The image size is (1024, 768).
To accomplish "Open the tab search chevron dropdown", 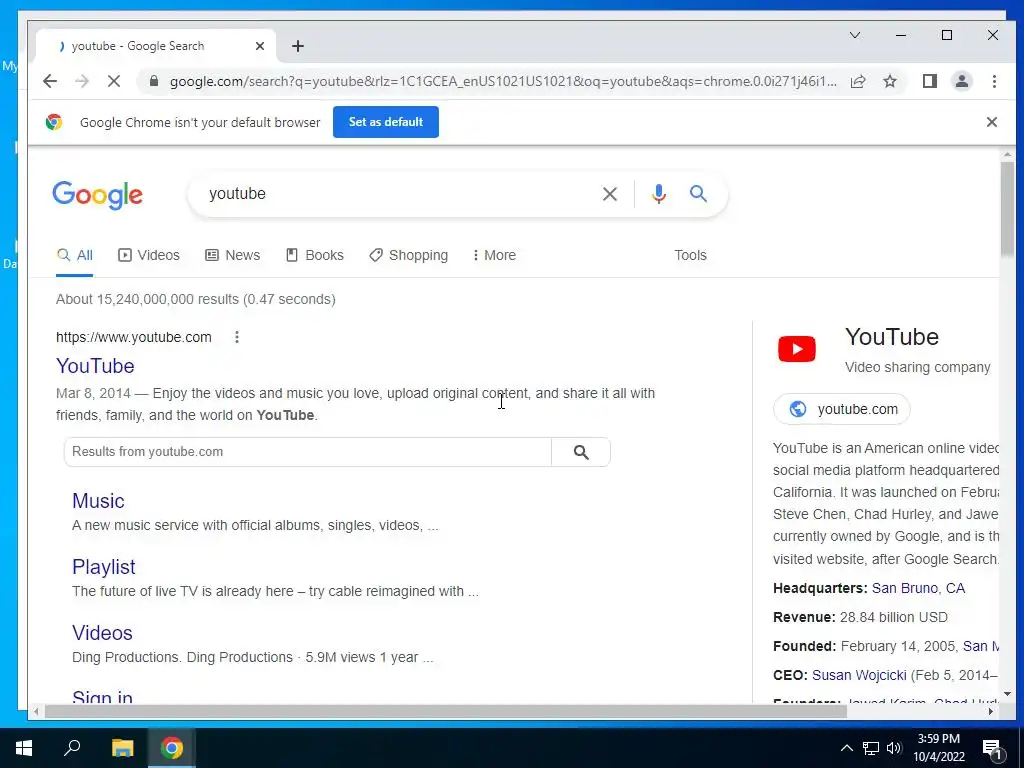I will (x=854, y=35).
